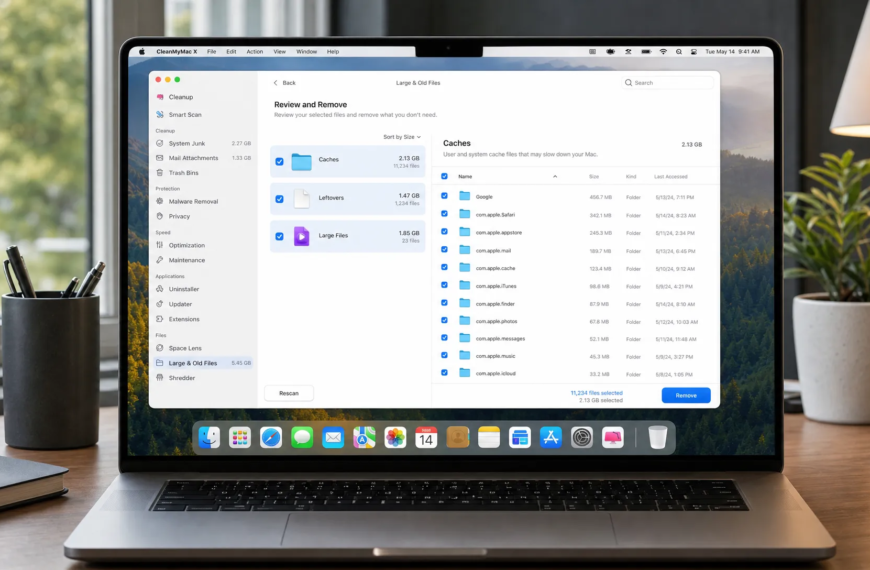This screenshot has width=870, height=570.
Task: Uncheck the Large Files category checkbox
Action: (x=280, y=236)
